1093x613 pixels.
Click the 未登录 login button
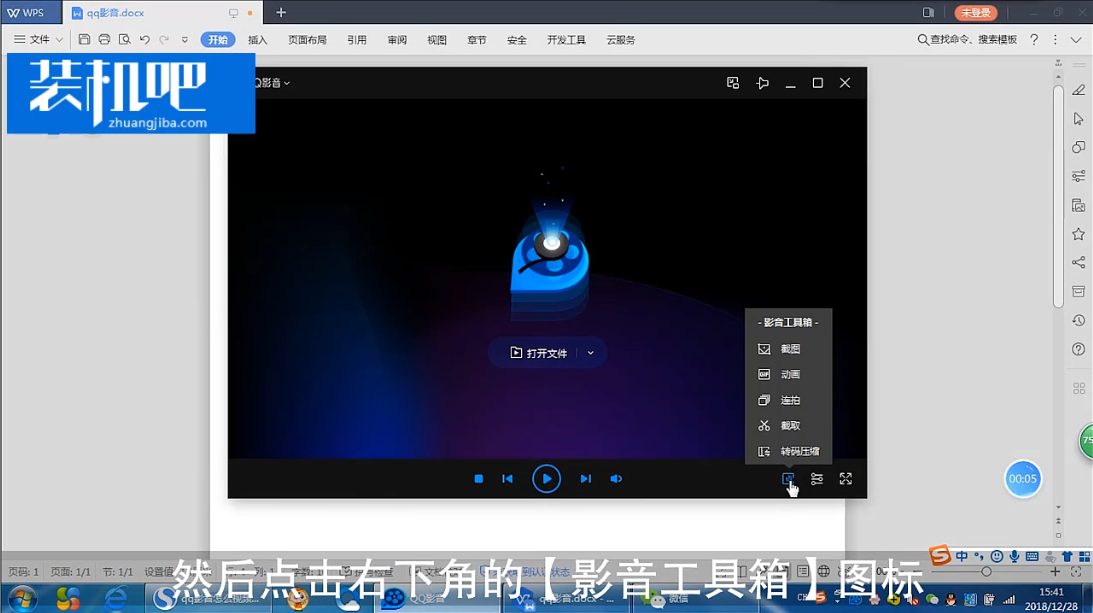(975, 13)
